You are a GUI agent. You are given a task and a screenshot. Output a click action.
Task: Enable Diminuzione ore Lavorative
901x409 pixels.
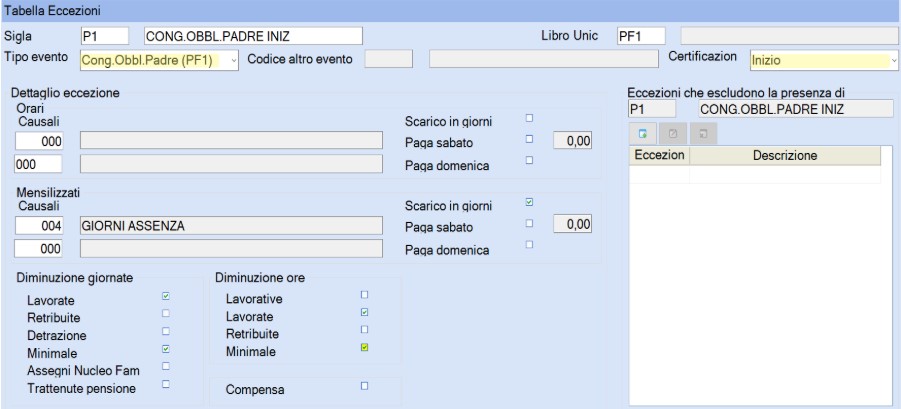coord(364,295)
